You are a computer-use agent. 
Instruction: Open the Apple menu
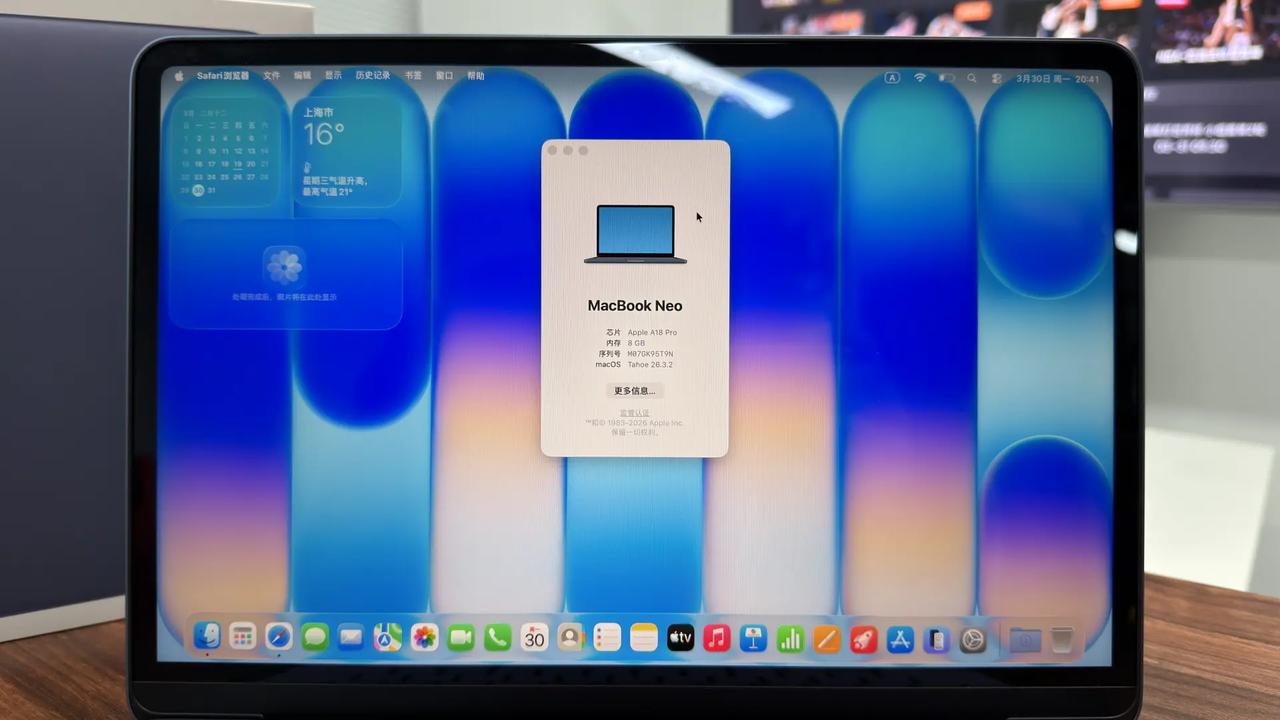click(x=180, y=76)
